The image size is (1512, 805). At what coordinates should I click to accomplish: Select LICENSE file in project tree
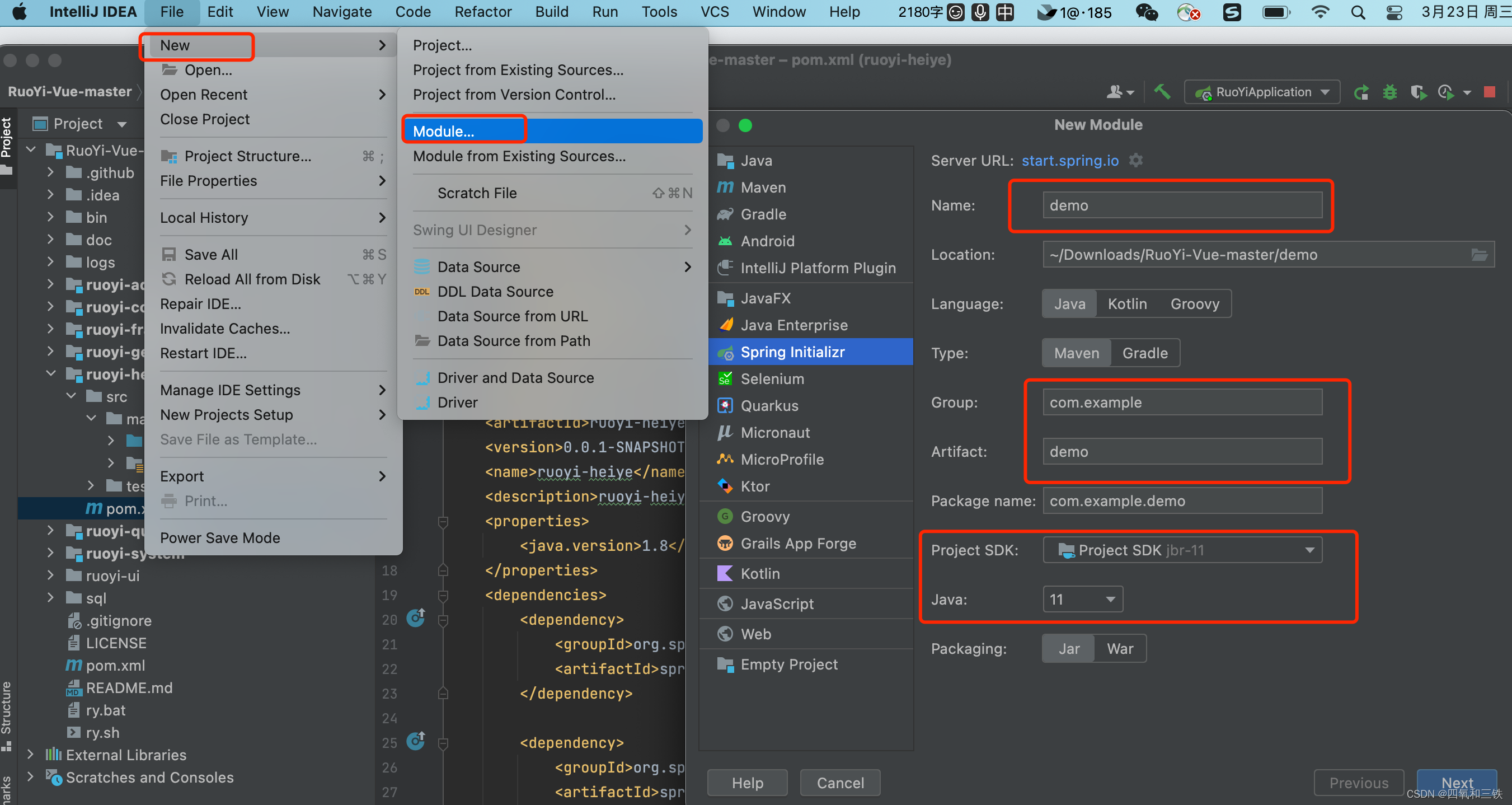(x=116, y=643)
